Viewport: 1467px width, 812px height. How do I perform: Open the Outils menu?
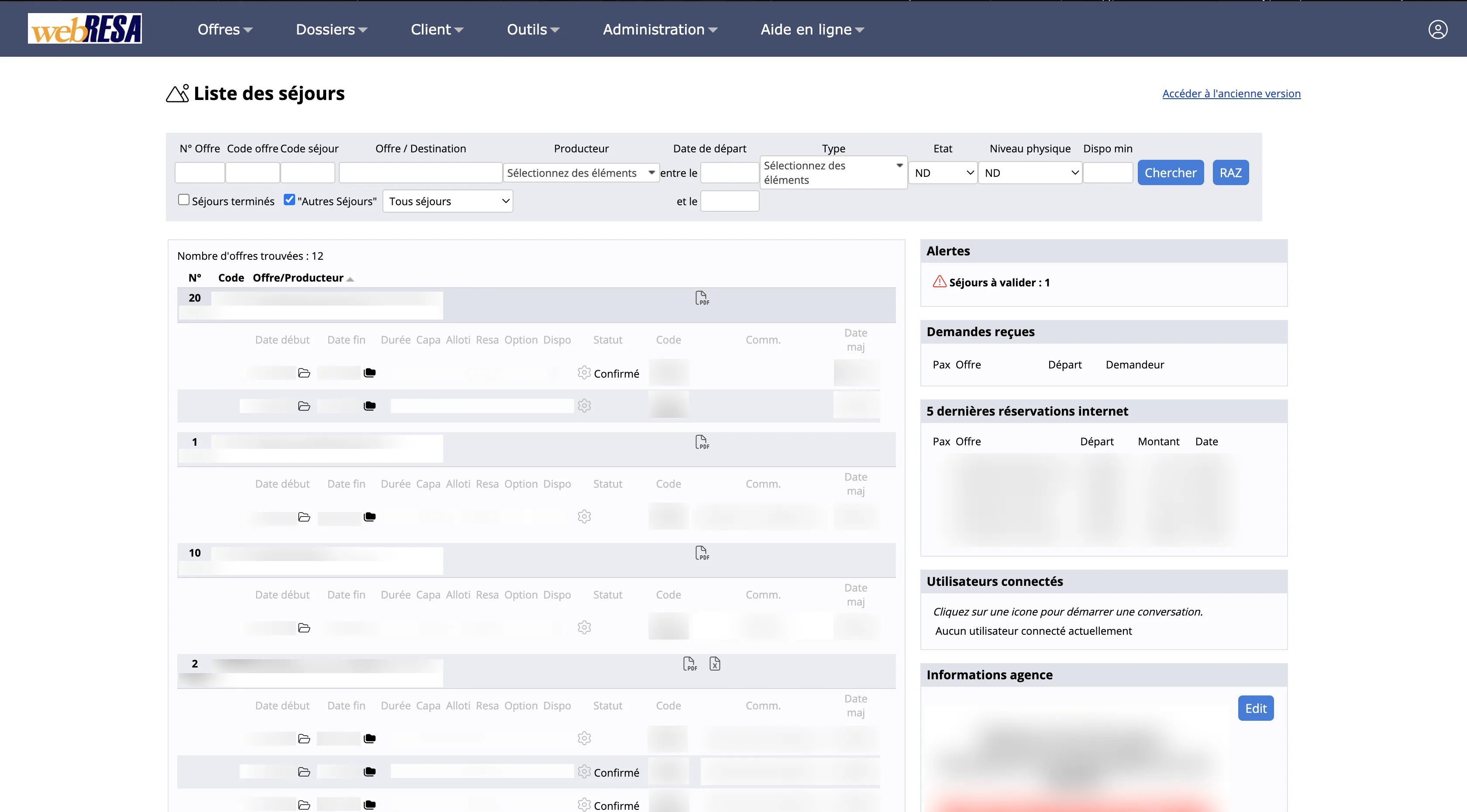[533, 29]
